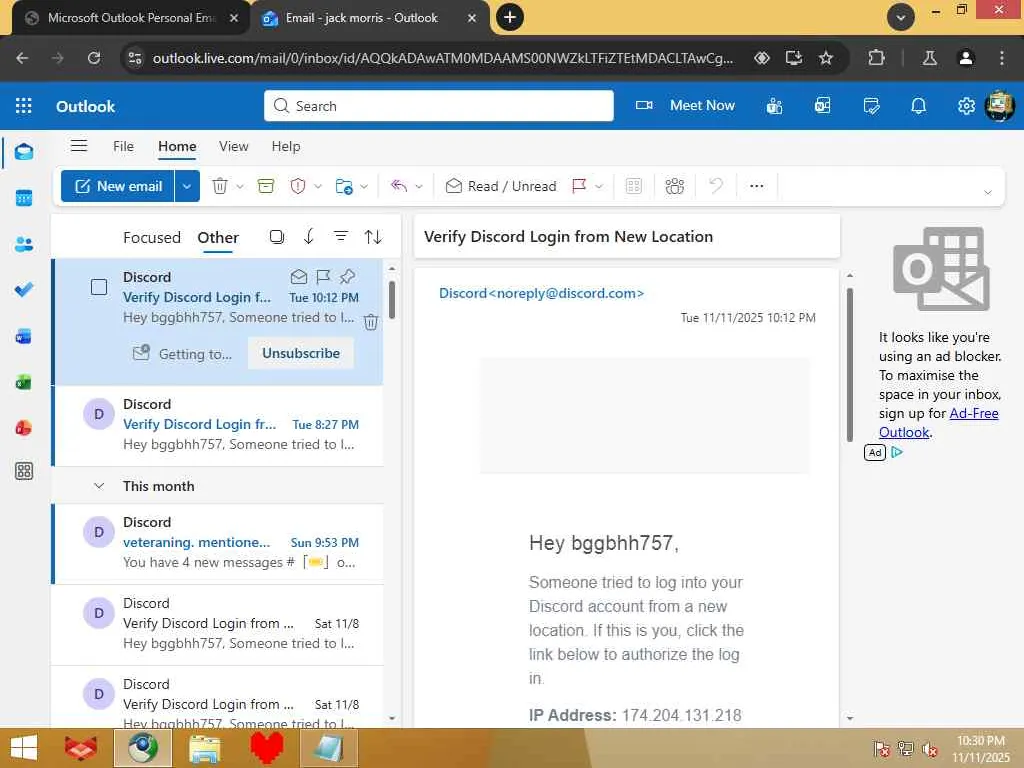Open the groups icon in the toolbar
This screenshot has height=768, width=1024.
pos(675,186)
